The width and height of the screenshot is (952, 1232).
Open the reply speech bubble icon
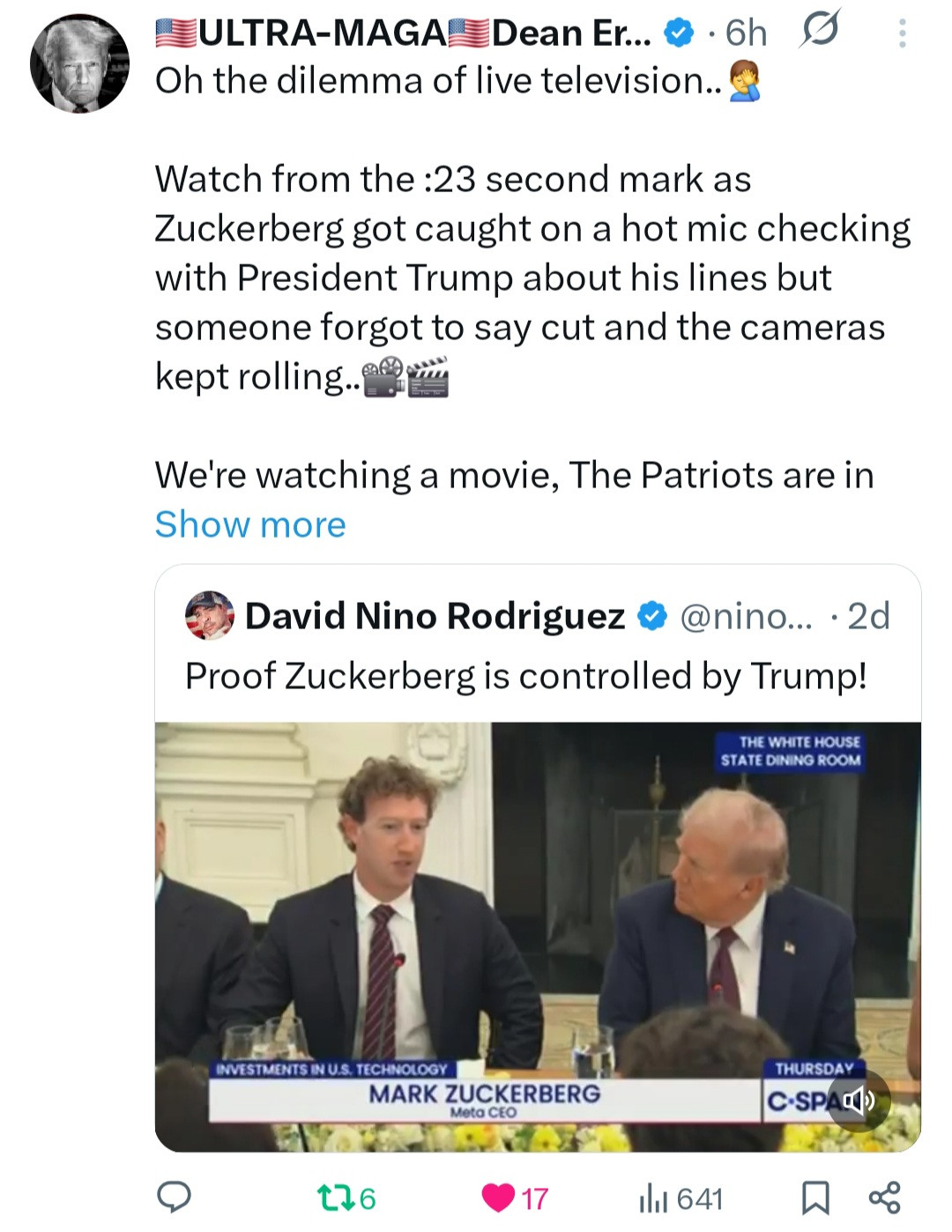click(x=174, y=1198)
